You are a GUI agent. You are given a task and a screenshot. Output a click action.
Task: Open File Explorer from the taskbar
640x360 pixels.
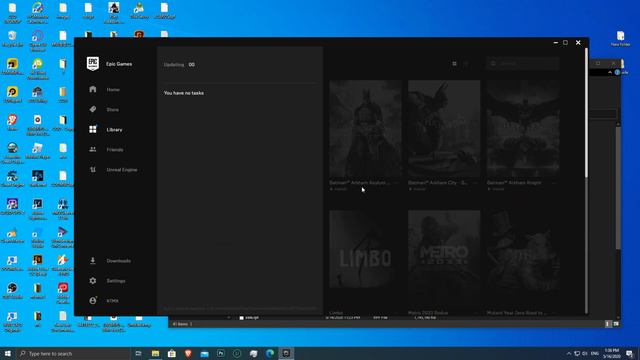pyautogui.click(x=155, y=353)
